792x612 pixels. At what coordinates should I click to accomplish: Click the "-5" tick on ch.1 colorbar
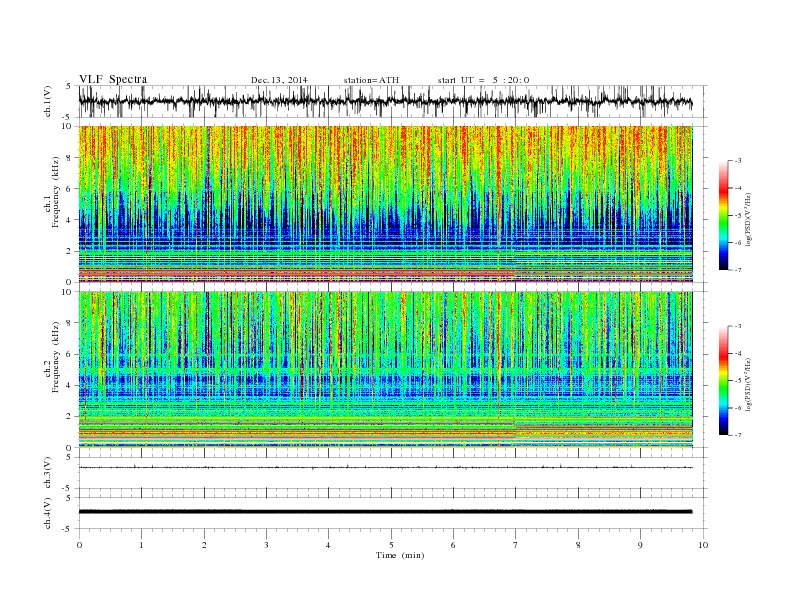(737, 216)
